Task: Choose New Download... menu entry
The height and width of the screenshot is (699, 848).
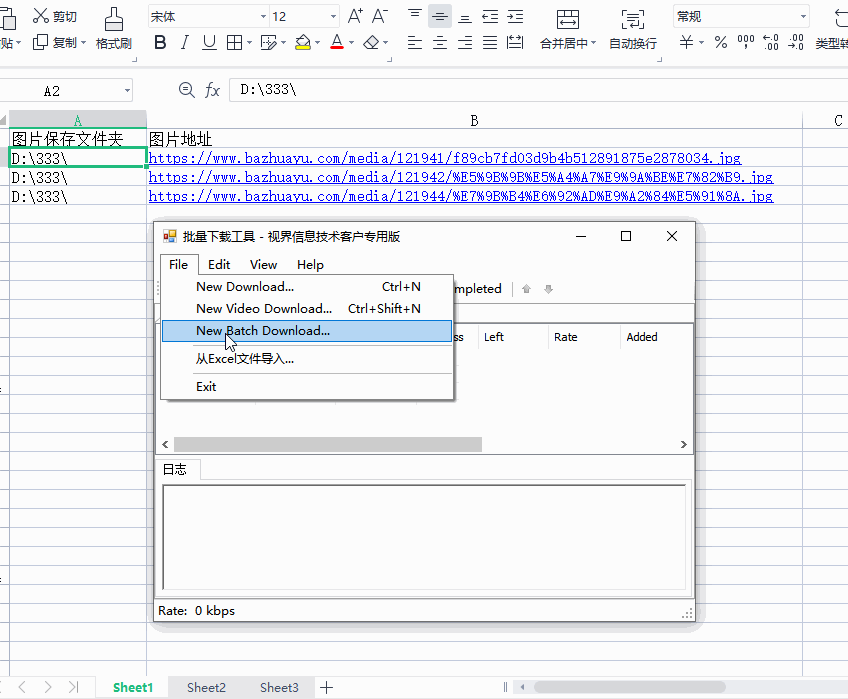Action: [307, 287]
